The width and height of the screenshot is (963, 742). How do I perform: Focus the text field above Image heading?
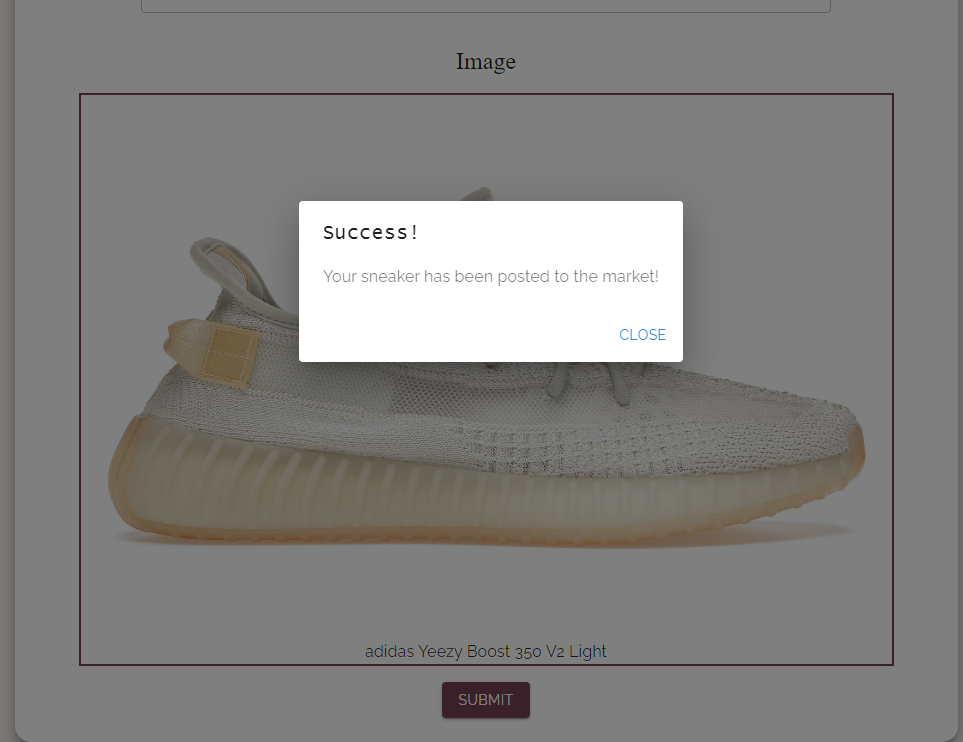coord(485,6)
